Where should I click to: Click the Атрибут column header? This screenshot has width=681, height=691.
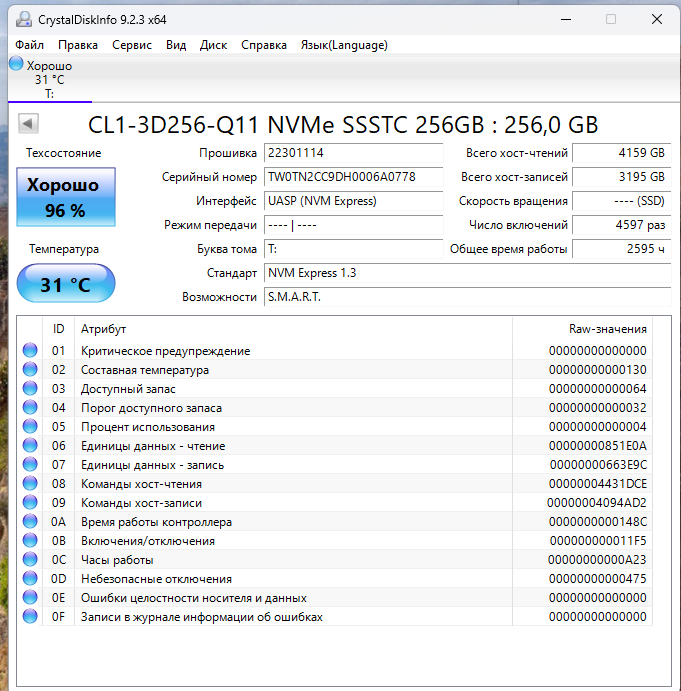[x=293, y=329]
